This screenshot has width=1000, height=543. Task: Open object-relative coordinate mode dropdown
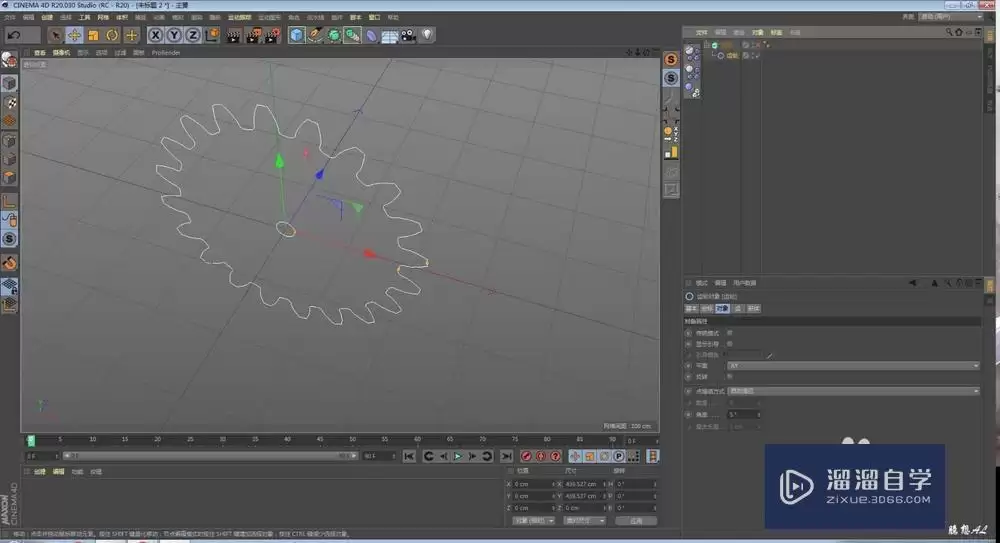[534, 521]
